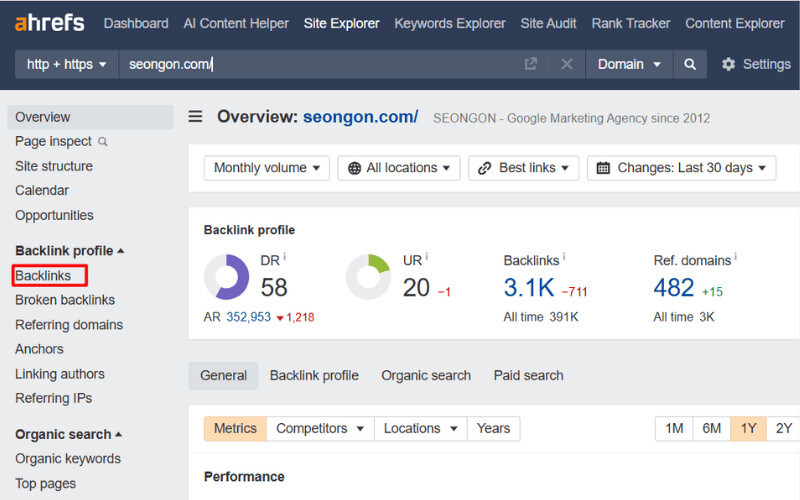Open Locations dropdown in chart tabs
Image resolution: width=800 pixels, height=500 pixels.
(x=420, y=428)
